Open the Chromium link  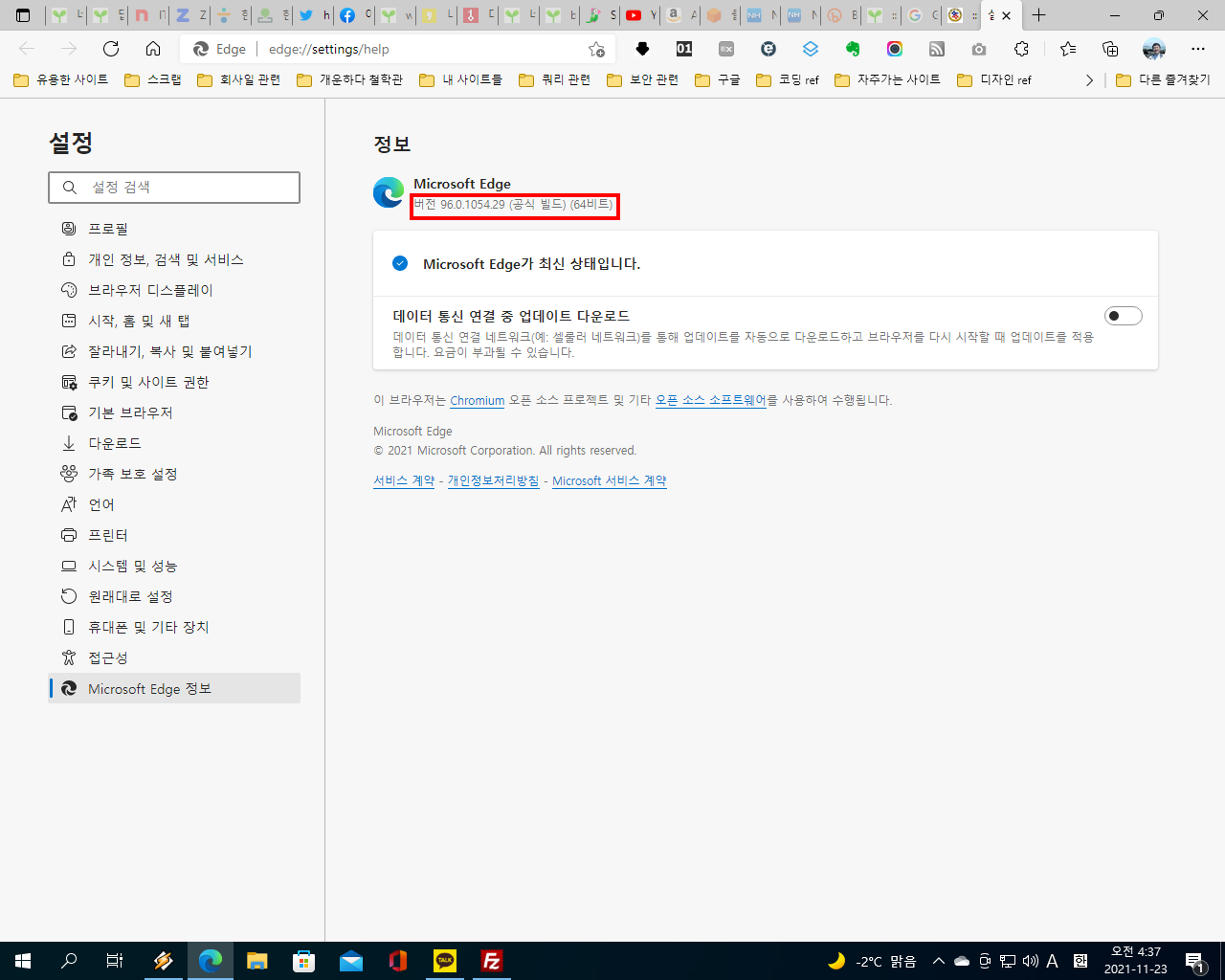tap(477, 401)
